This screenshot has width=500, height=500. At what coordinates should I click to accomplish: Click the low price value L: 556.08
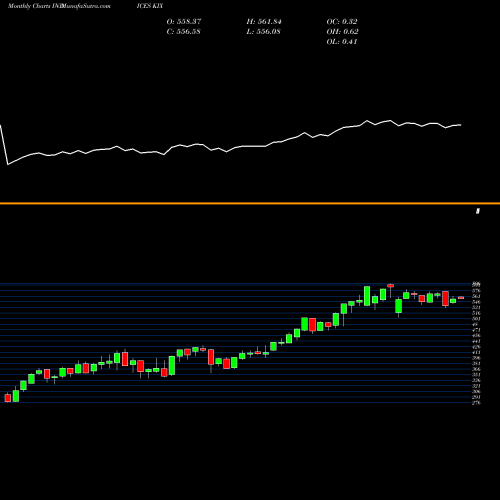pos(263,32)
